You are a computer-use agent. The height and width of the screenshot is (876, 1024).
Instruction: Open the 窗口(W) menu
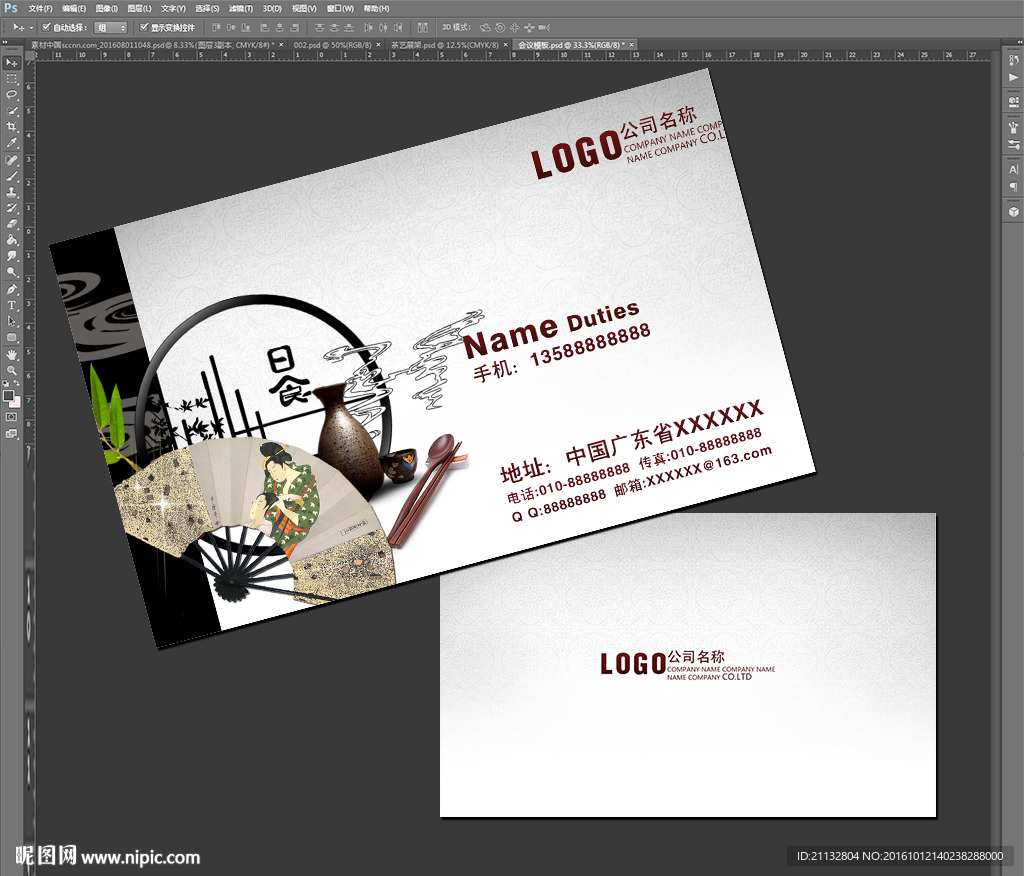(x=340, y=8)
